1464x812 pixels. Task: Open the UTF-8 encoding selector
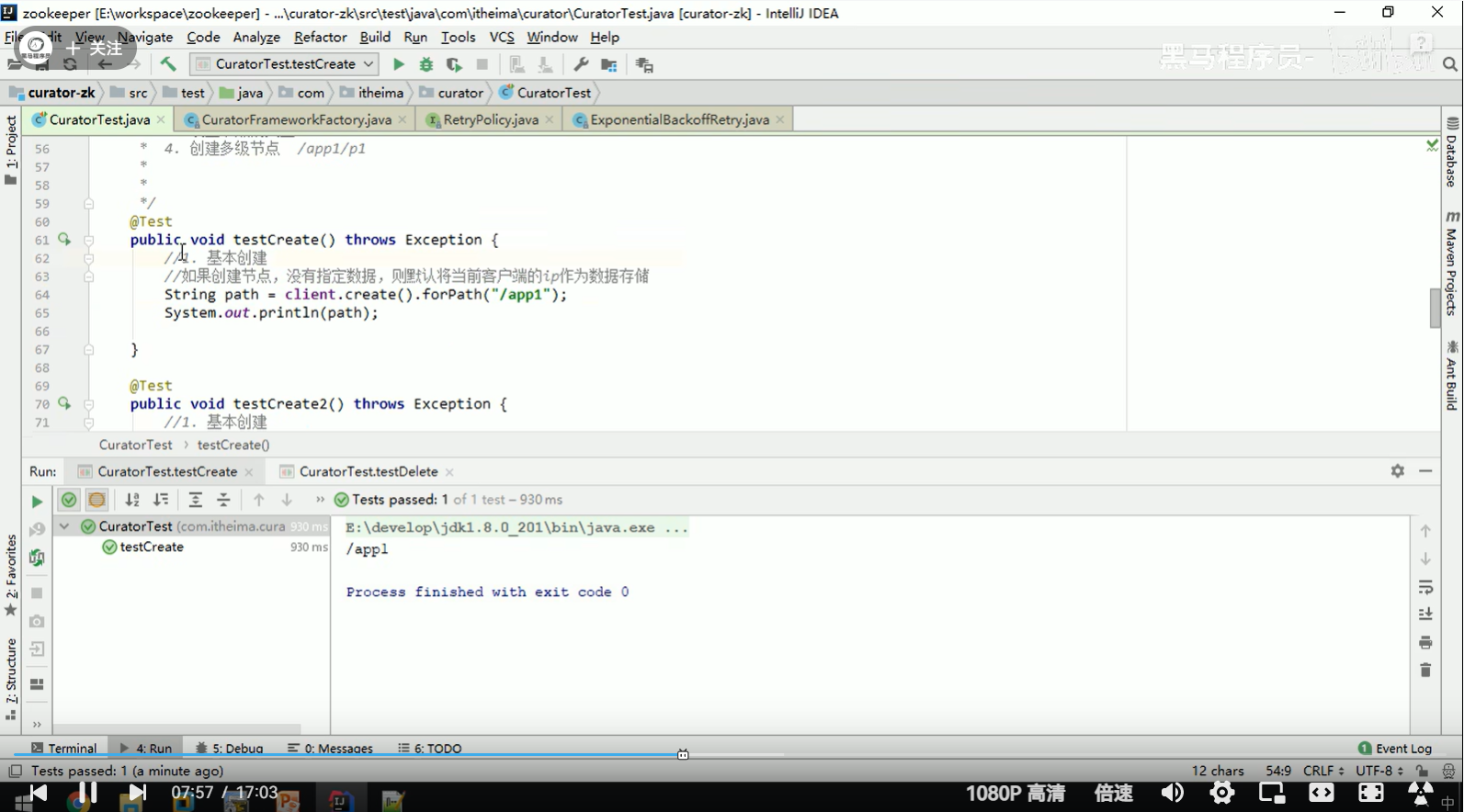1379,771
